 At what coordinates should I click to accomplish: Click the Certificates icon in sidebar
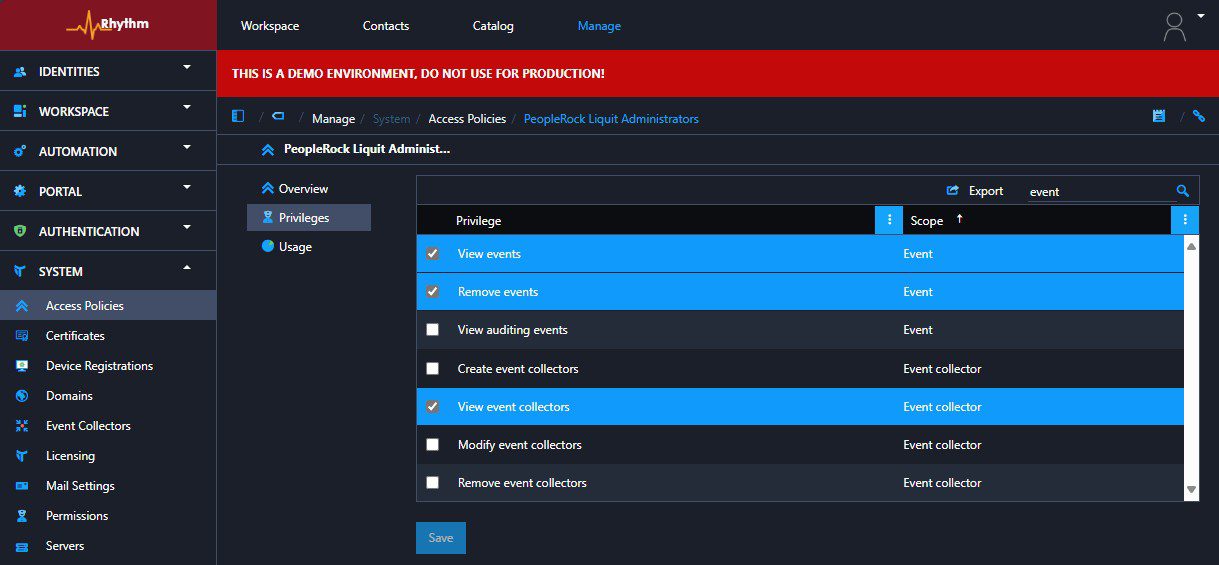pyautogui.click(x=22, y=336)
